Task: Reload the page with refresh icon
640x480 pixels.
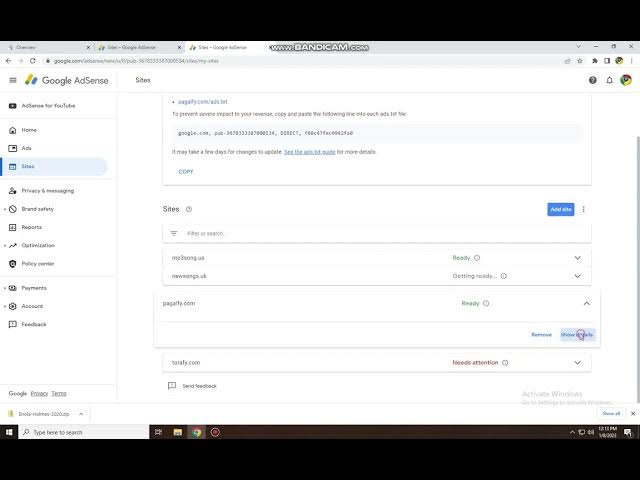Action: (33, 61)
